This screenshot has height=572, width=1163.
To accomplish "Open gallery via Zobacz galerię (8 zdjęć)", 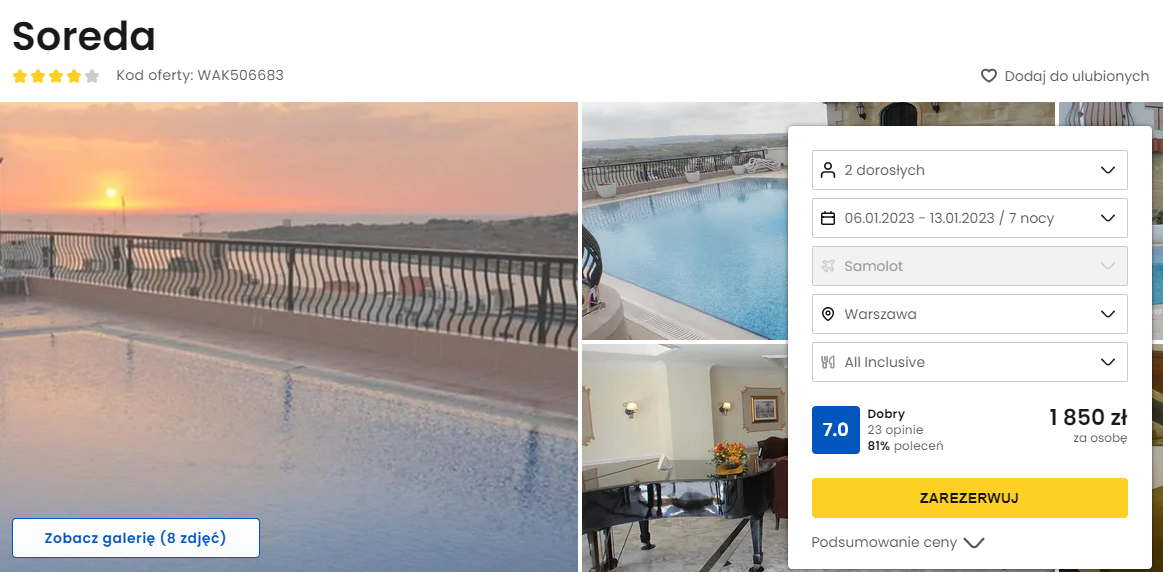I will click(x=136, y=538).
